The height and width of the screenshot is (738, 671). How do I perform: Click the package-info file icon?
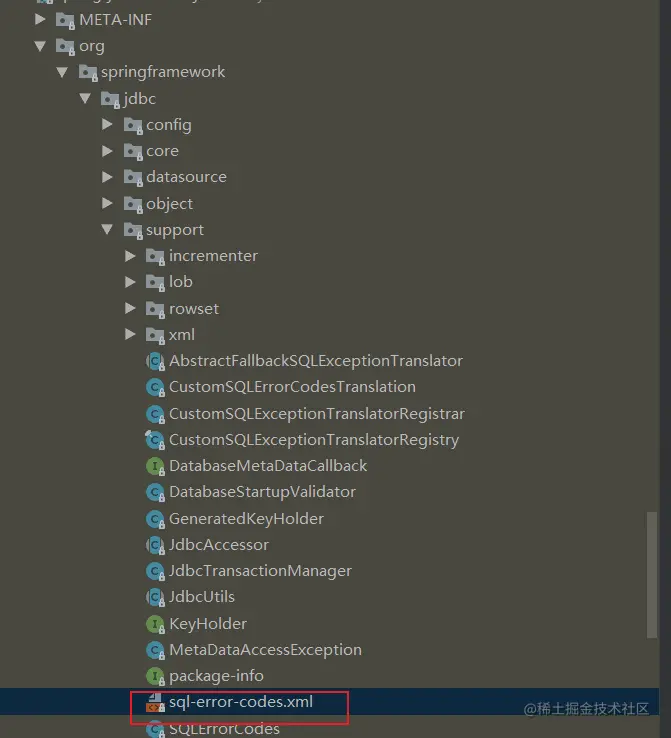point(155,676)
